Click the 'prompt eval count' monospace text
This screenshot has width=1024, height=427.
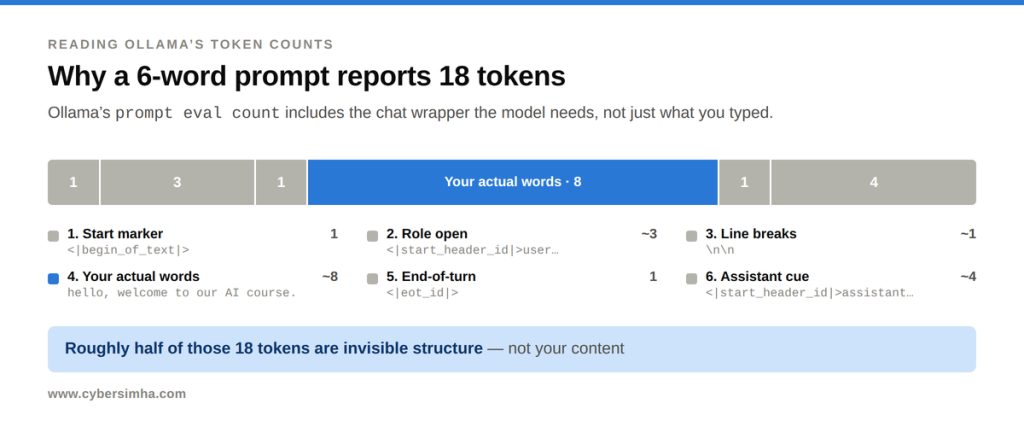click(198, 113)
